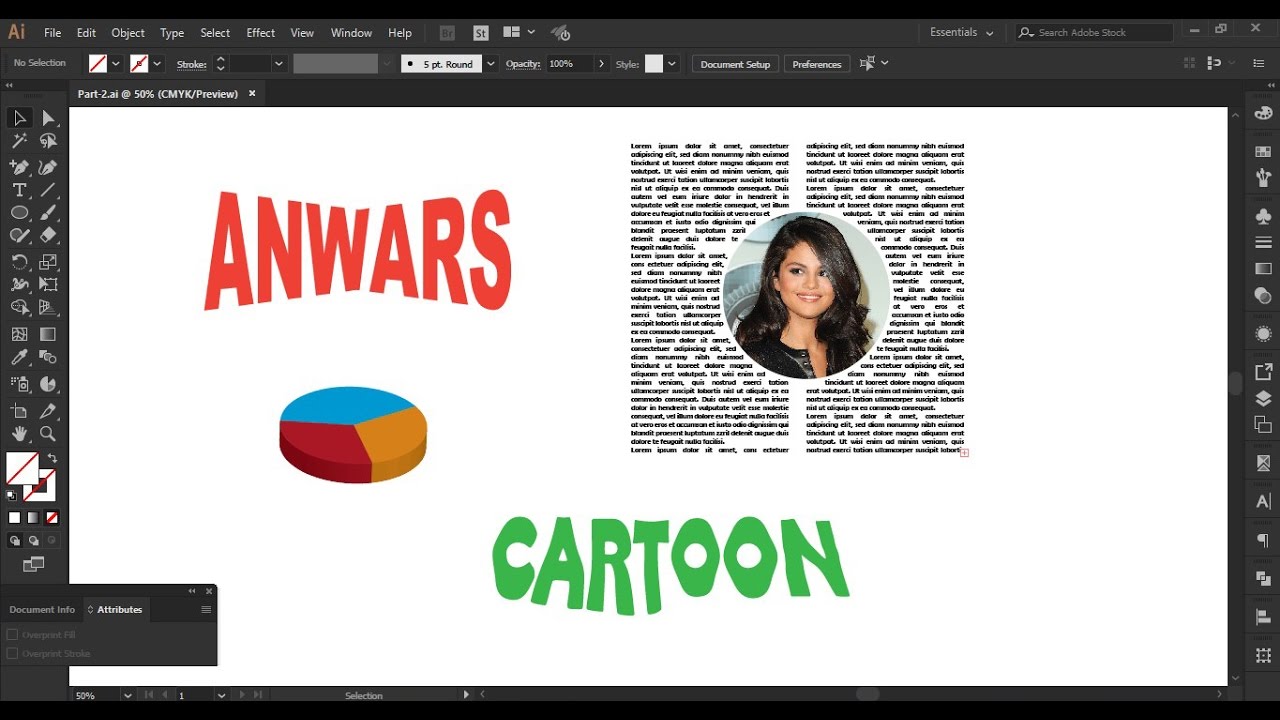The image size is (1280, 720).
Task: Open the Layers panel icon
Action: [x=1263, y=398]
